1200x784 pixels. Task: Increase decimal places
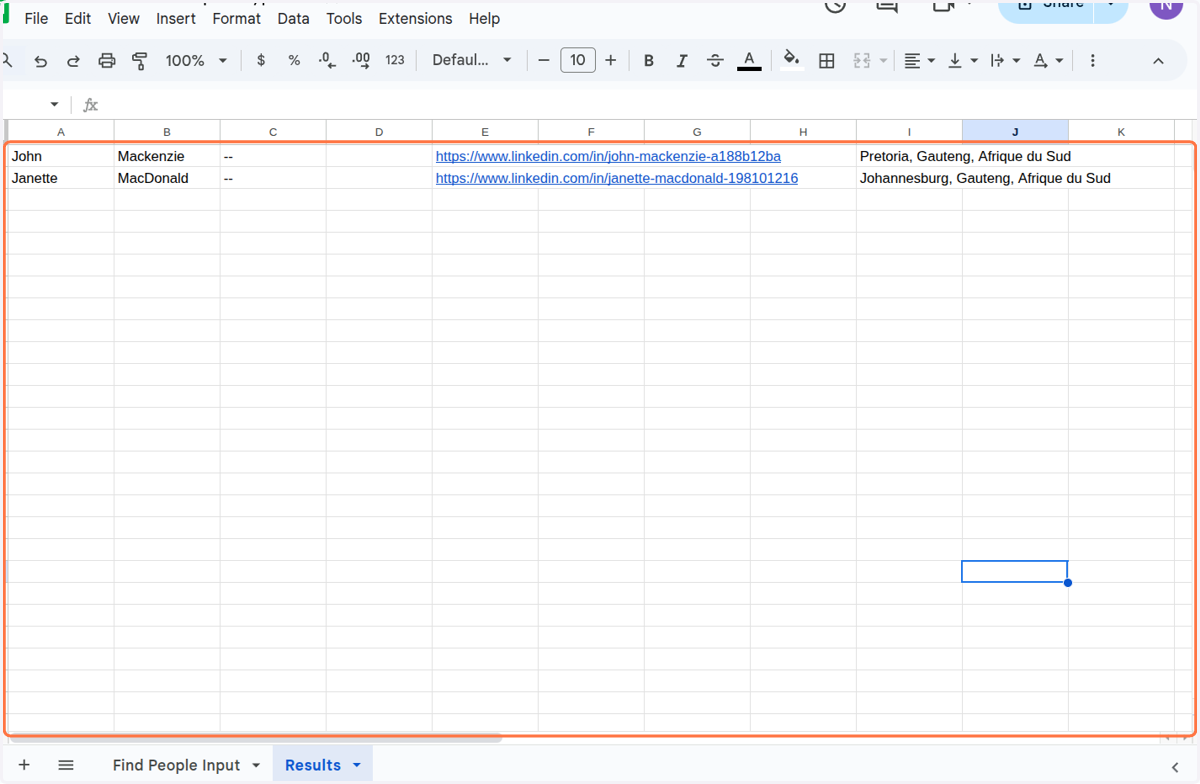click(361, 60)
